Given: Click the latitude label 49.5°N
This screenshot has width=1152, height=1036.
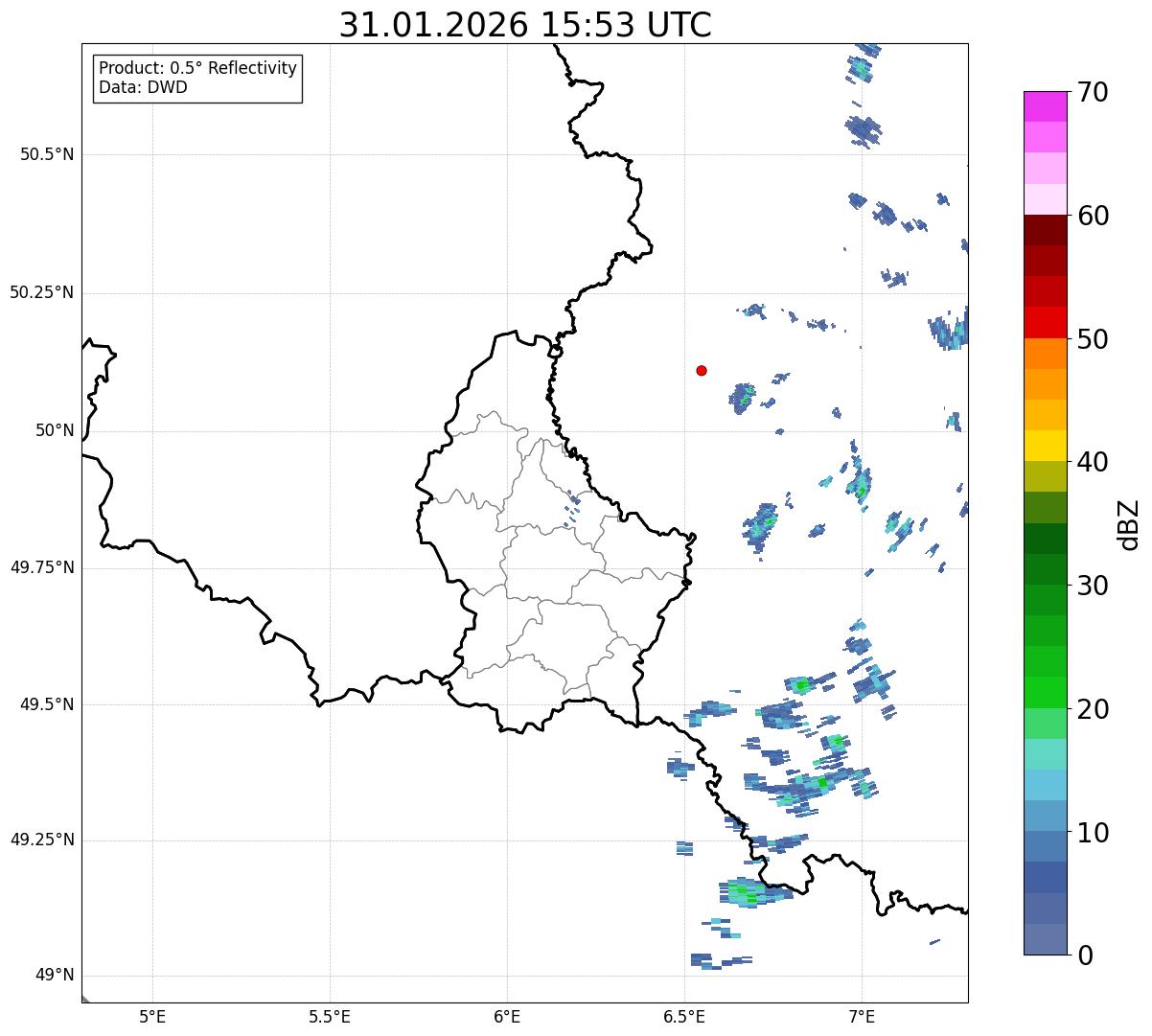Looking at the screenshot, I should [46, 704].
